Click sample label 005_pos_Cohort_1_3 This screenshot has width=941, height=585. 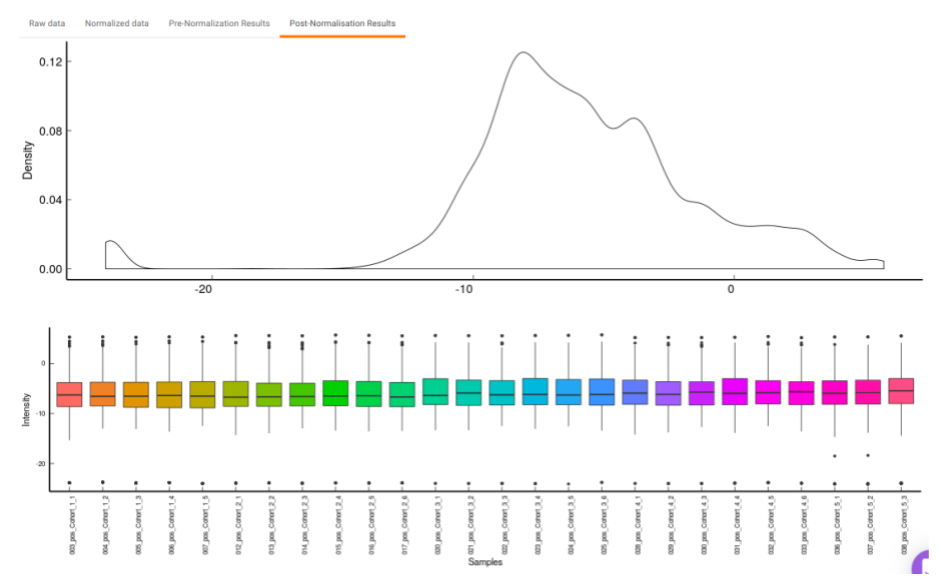(x=139, y=526)
